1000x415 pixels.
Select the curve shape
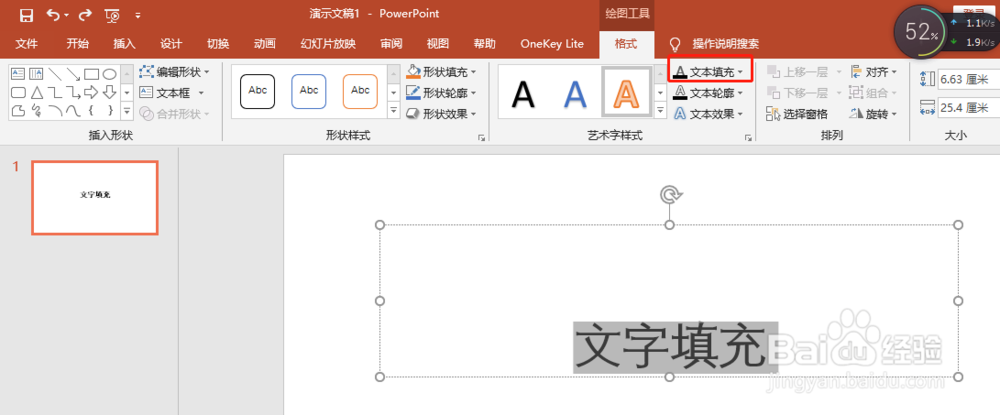(x=73, y=111)
